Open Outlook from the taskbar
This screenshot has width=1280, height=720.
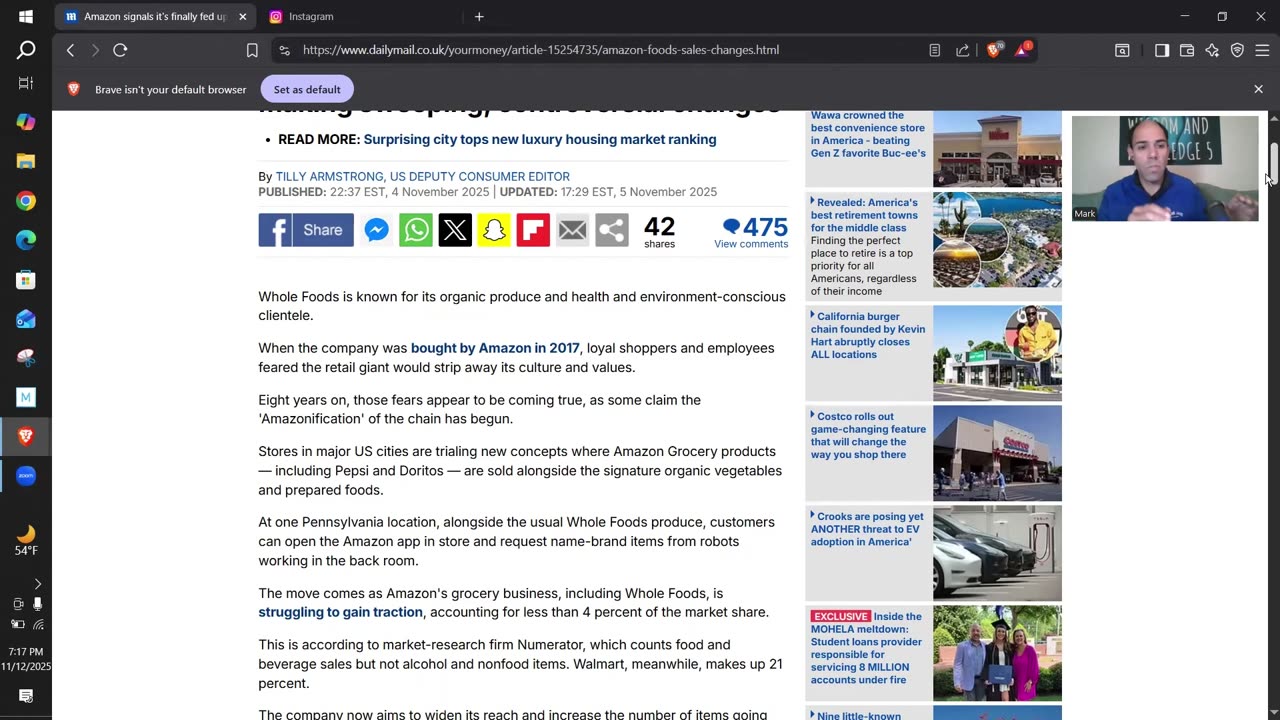pos(26,319)
